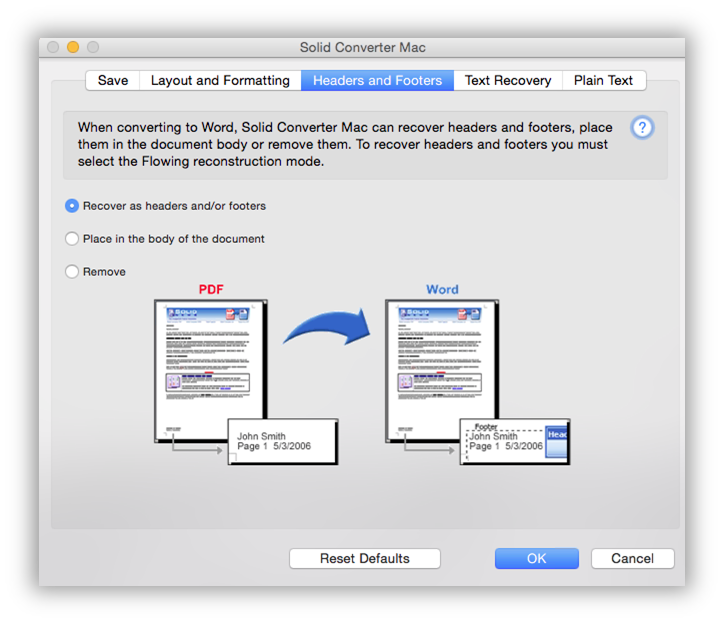Image resolution: width=724 pixels, height=624 pixels.
Task: Click the PDF page preview thumbnail
Action: tap(211, 371)
